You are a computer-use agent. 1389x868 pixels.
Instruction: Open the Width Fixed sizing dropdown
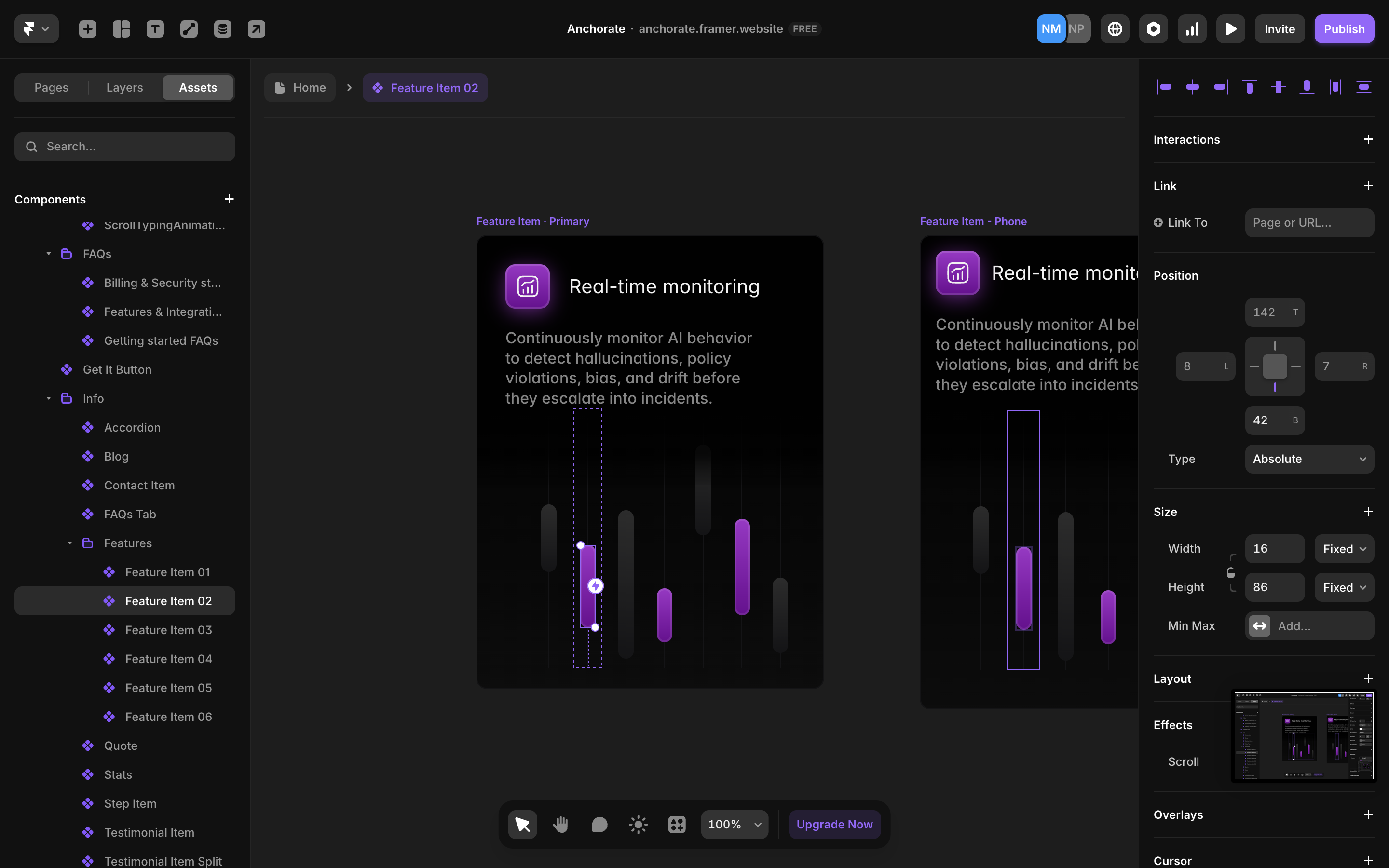click(1344, 549)
